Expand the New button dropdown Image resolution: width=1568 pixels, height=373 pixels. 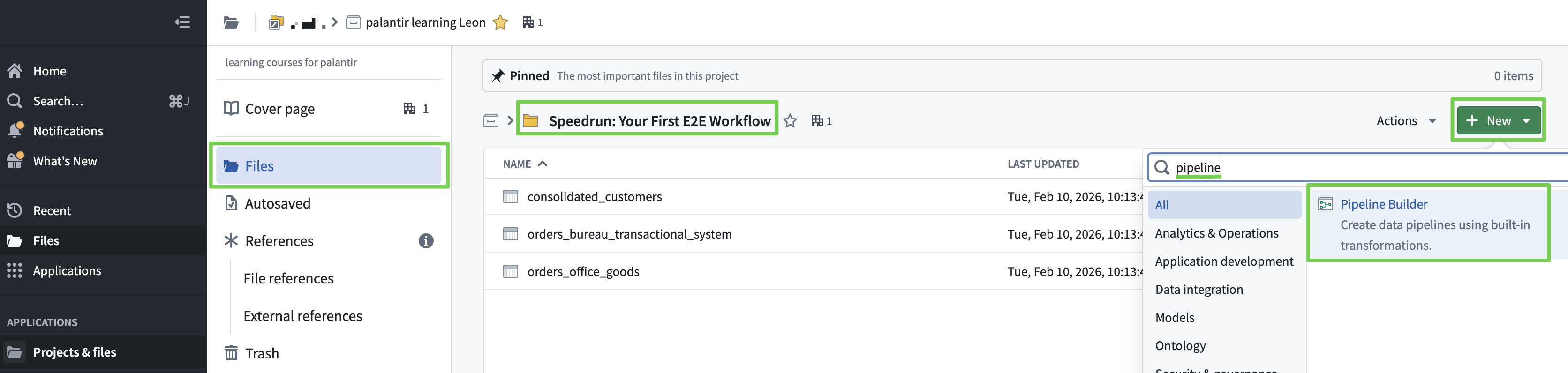pos(1526,121)
